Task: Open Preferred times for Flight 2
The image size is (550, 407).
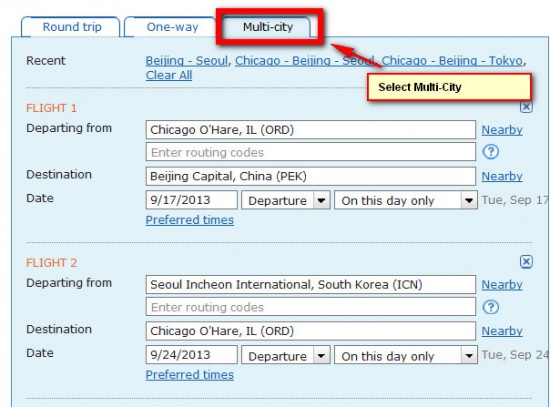Action: 190,375
